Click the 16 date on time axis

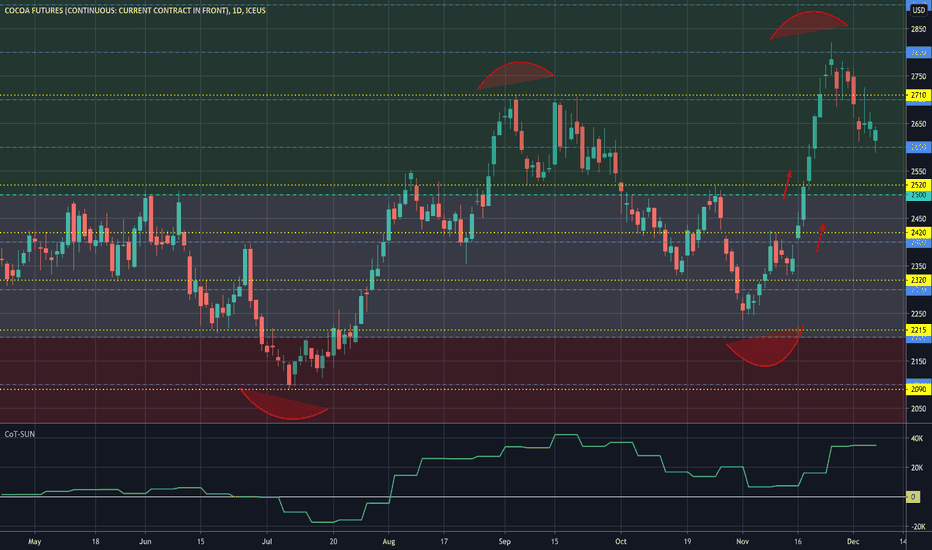tap(798, 542)
